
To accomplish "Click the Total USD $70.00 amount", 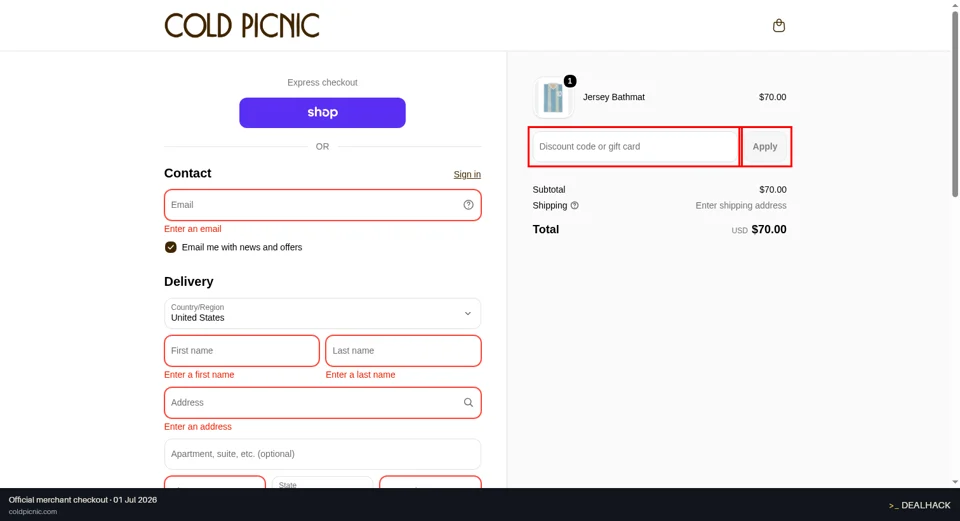I will click(759, 230).
